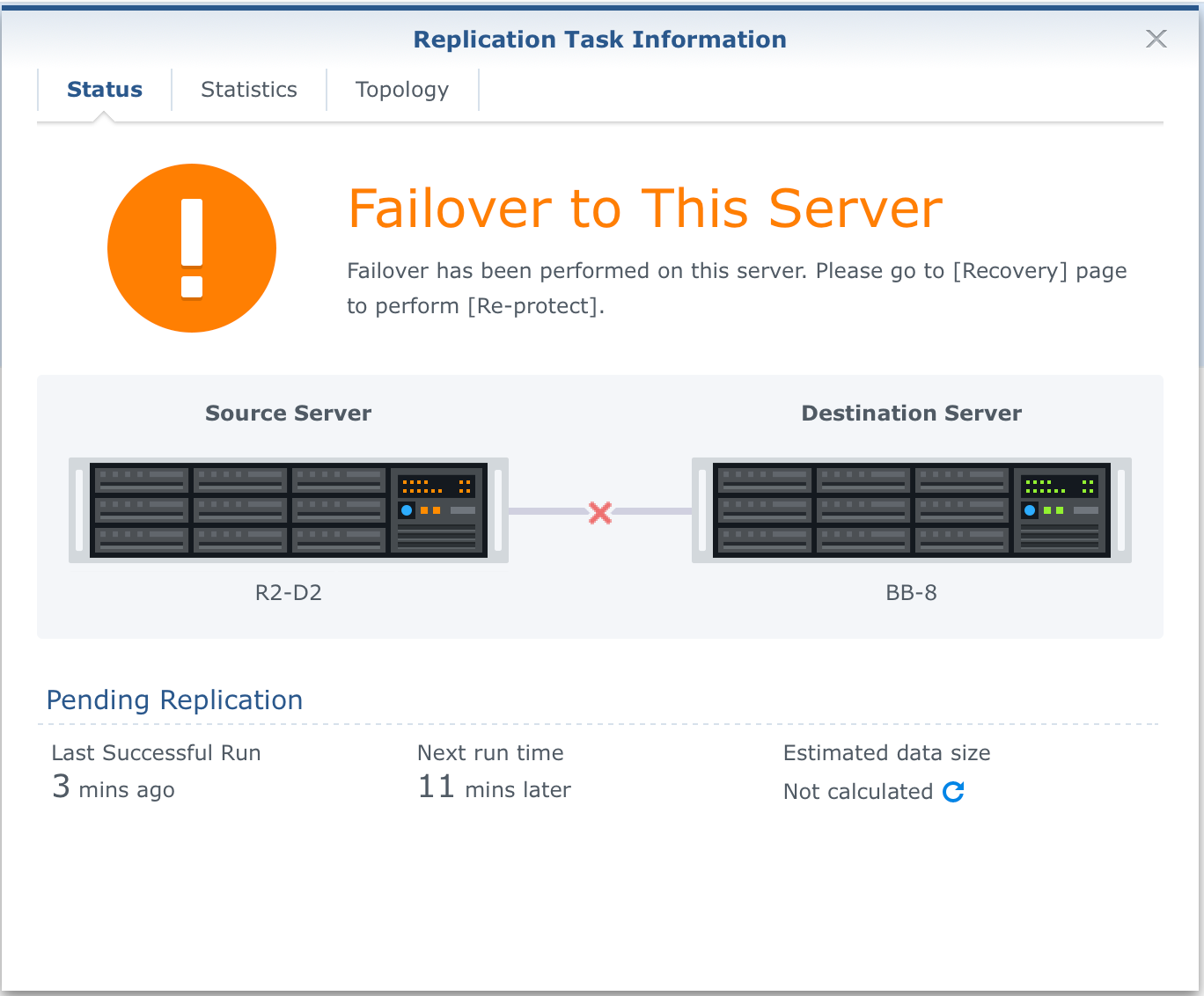Click the BB-8 server name label
The image size is (1204, 996).
coord(911,593)
